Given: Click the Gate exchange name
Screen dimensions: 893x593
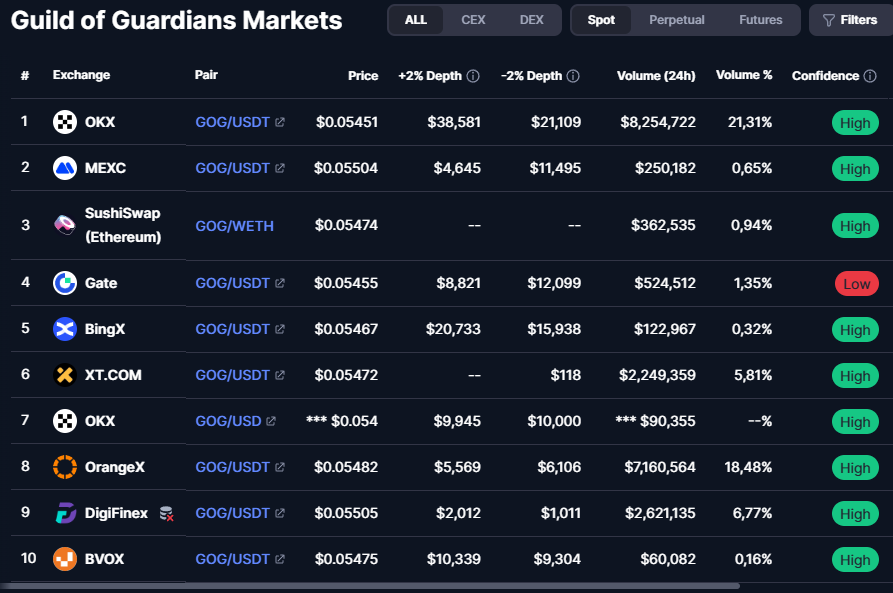Looking at the screenshot, I should tap(101, 283).
